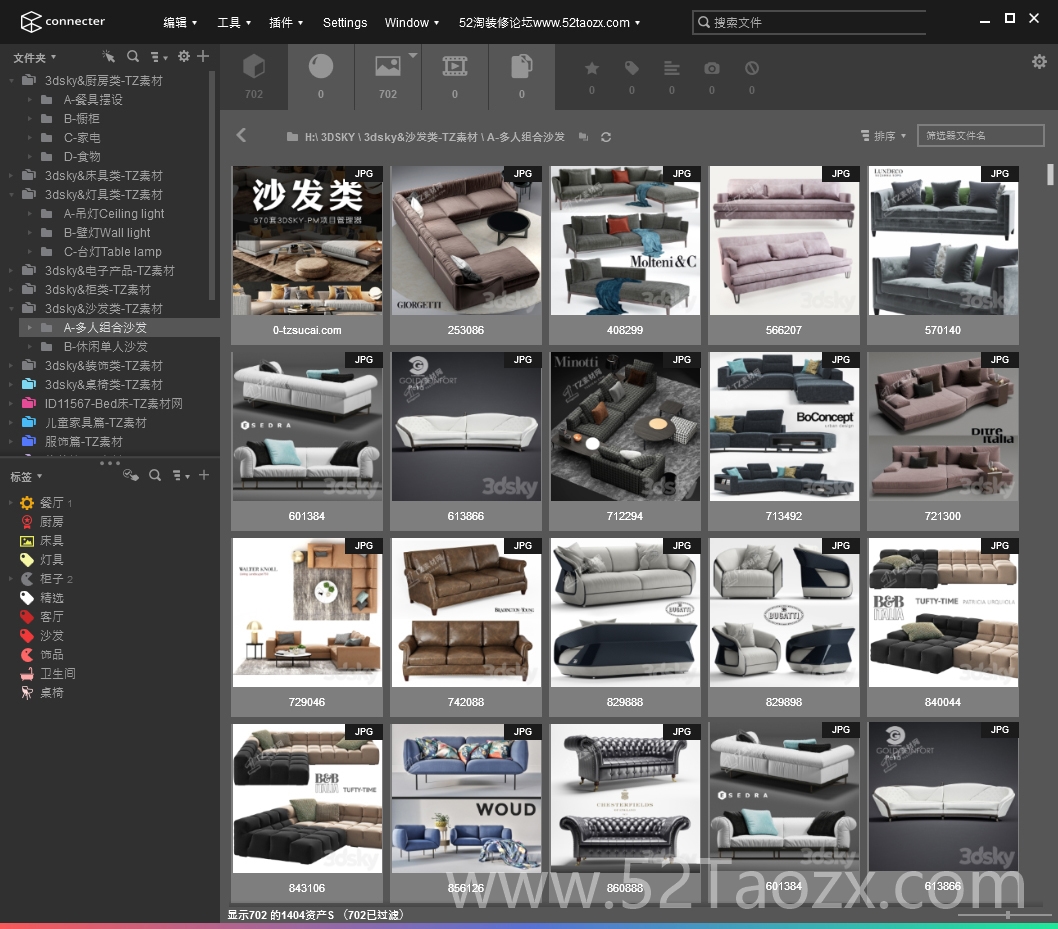The image size is (1058, 929).
Task: Select the 沙发 tag
Action: pos(51,636)
